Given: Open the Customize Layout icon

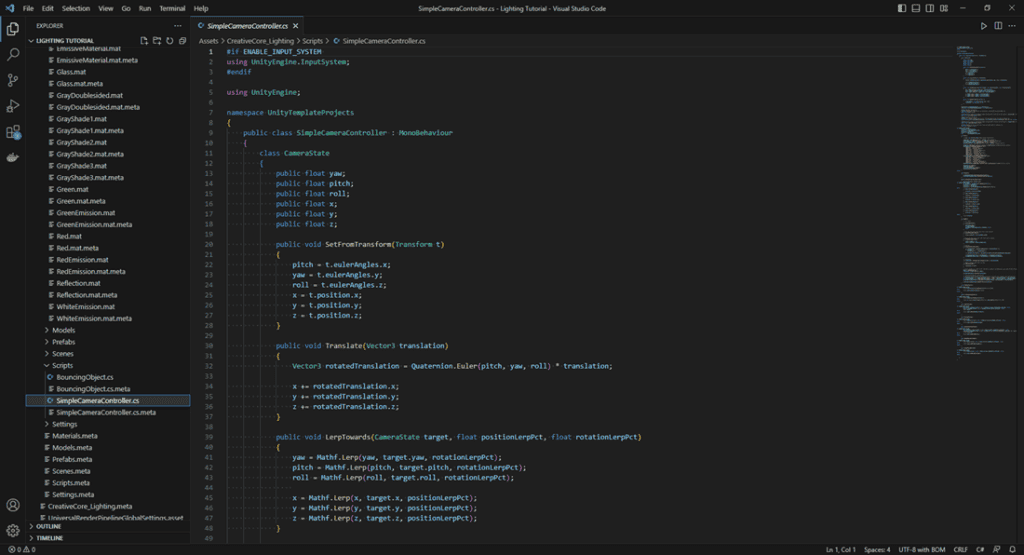Looking at the screenshot, I should (944, 8).
